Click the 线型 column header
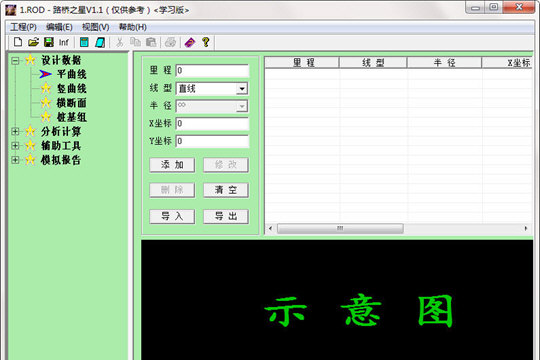Screen dimensions: 540x360 tap(373, 63)
